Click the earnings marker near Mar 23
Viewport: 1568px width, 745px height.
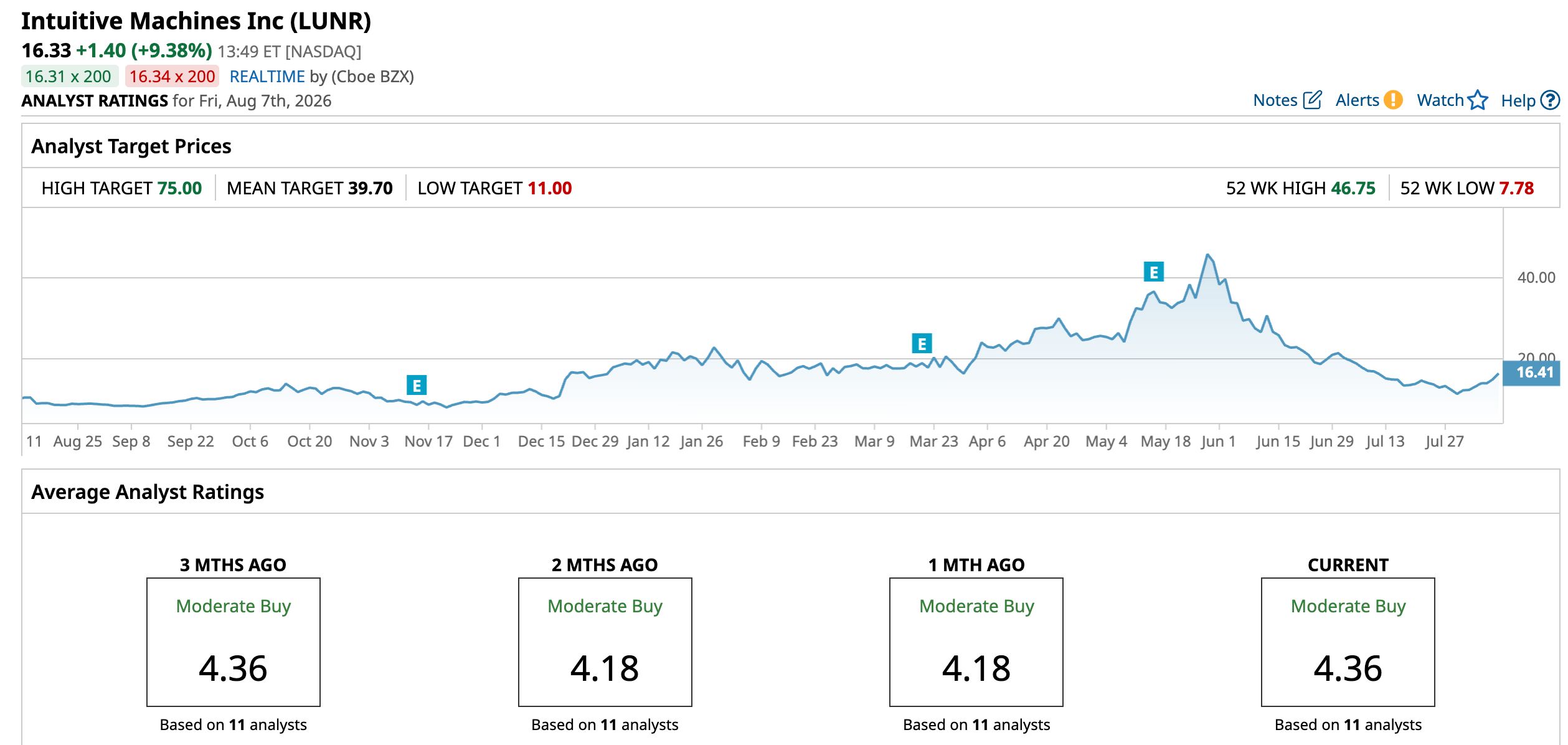pyautogui.click(x=922, y=343)
